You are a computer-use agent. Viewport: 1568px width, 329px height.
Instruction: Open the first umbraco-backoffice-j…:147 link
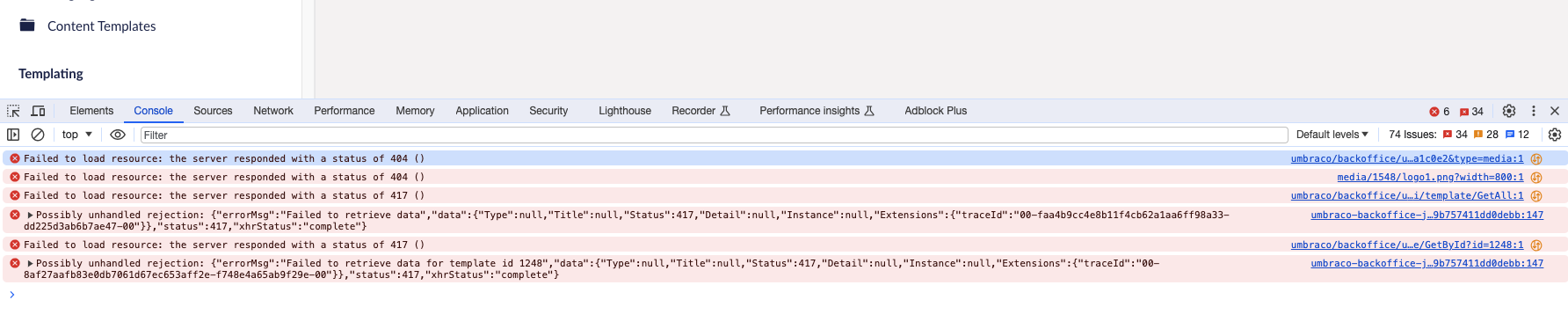pyautogui.click(x=1426, y=215)
